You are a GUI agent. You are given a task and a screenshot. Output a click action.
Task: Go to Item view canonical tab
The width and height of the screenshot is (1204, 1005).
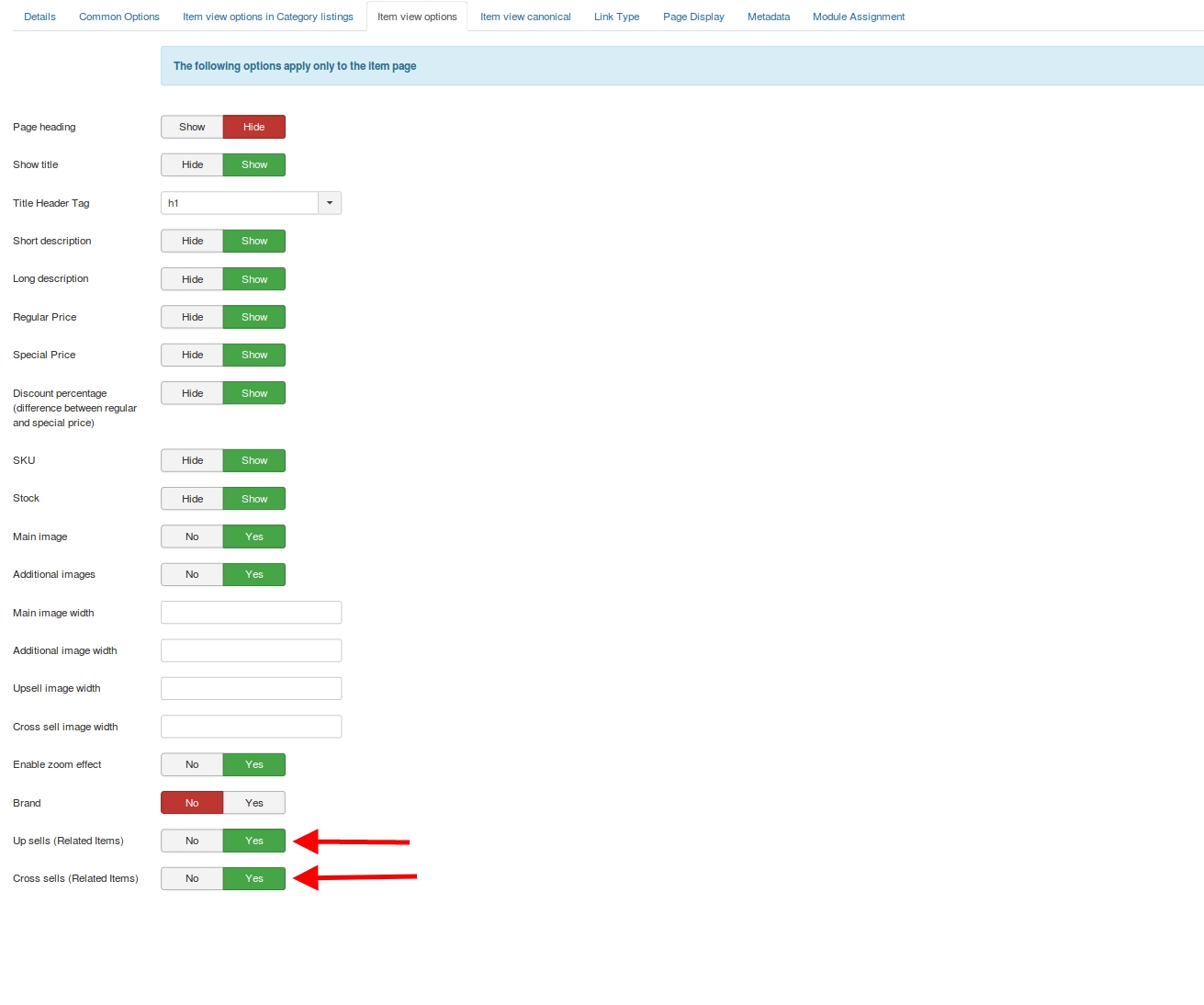point(525,17)
